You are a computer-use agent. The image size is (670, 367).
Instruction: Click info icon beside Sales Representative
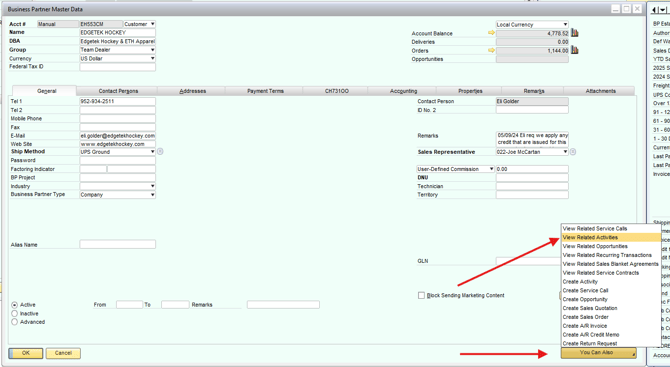pos(573,152)
